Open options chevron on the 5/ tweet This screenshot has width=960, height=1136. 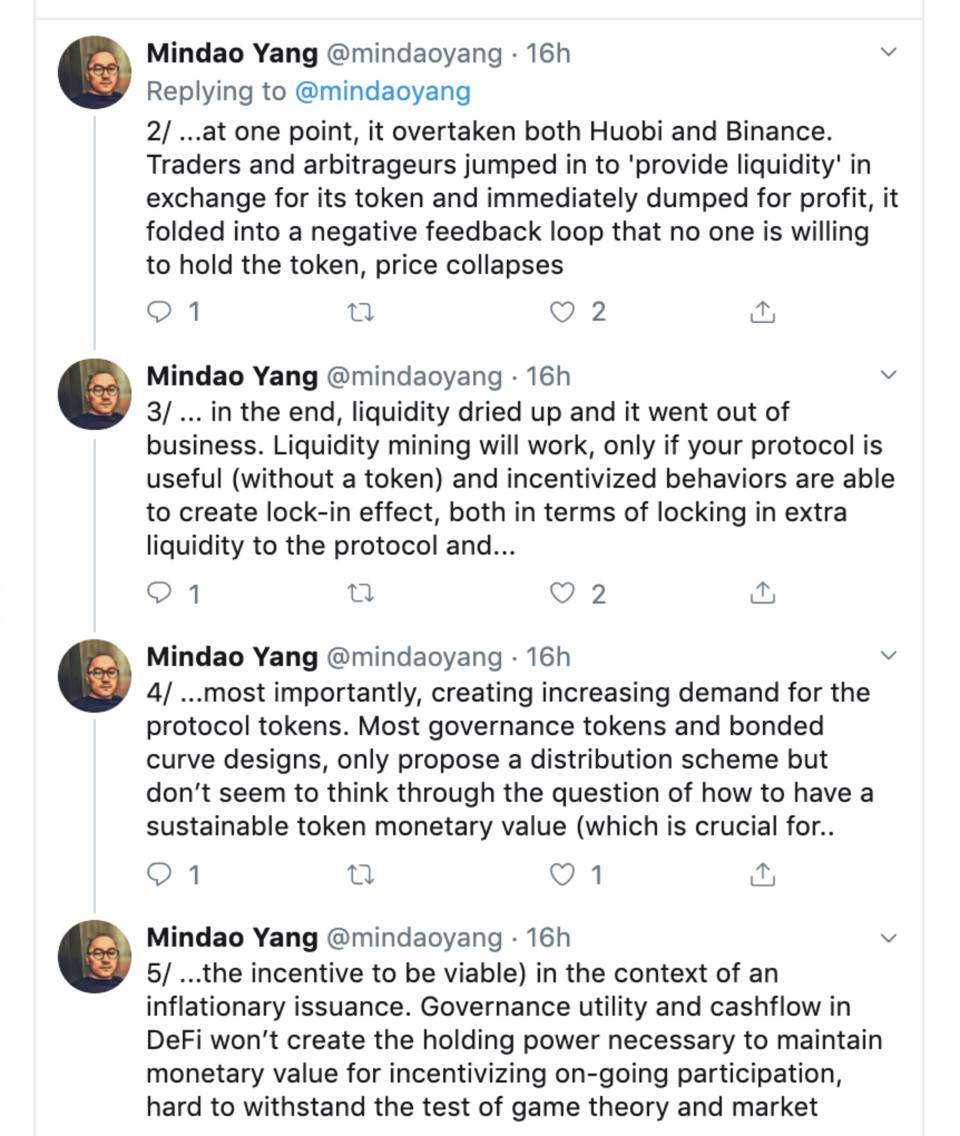pos(888,938)
